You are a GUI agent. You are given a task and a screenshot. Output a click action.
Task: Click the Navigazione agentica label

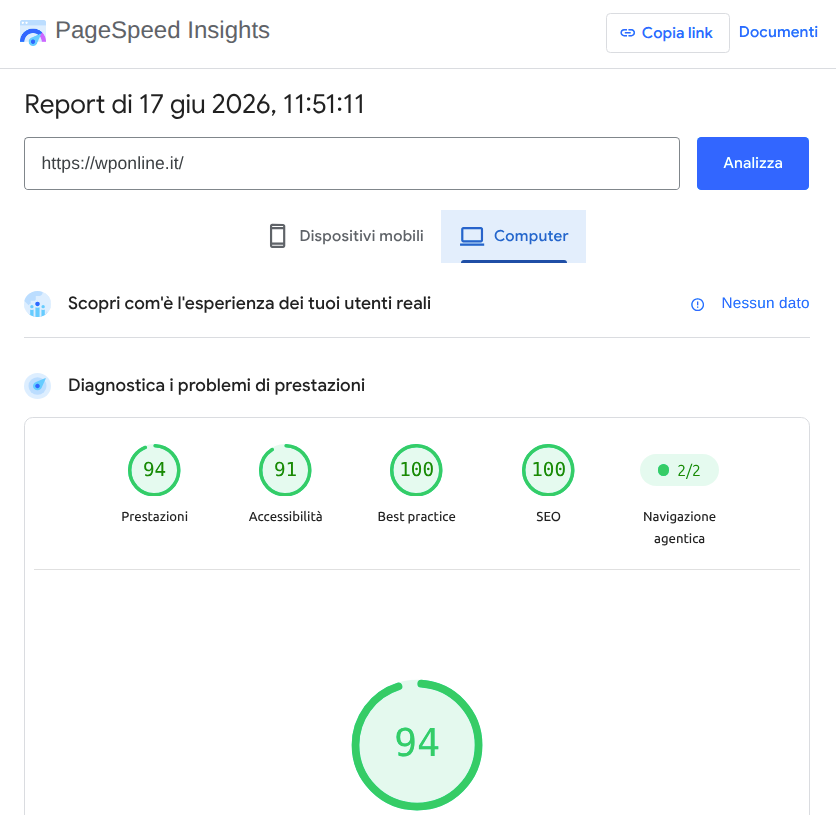pos(679,527)
